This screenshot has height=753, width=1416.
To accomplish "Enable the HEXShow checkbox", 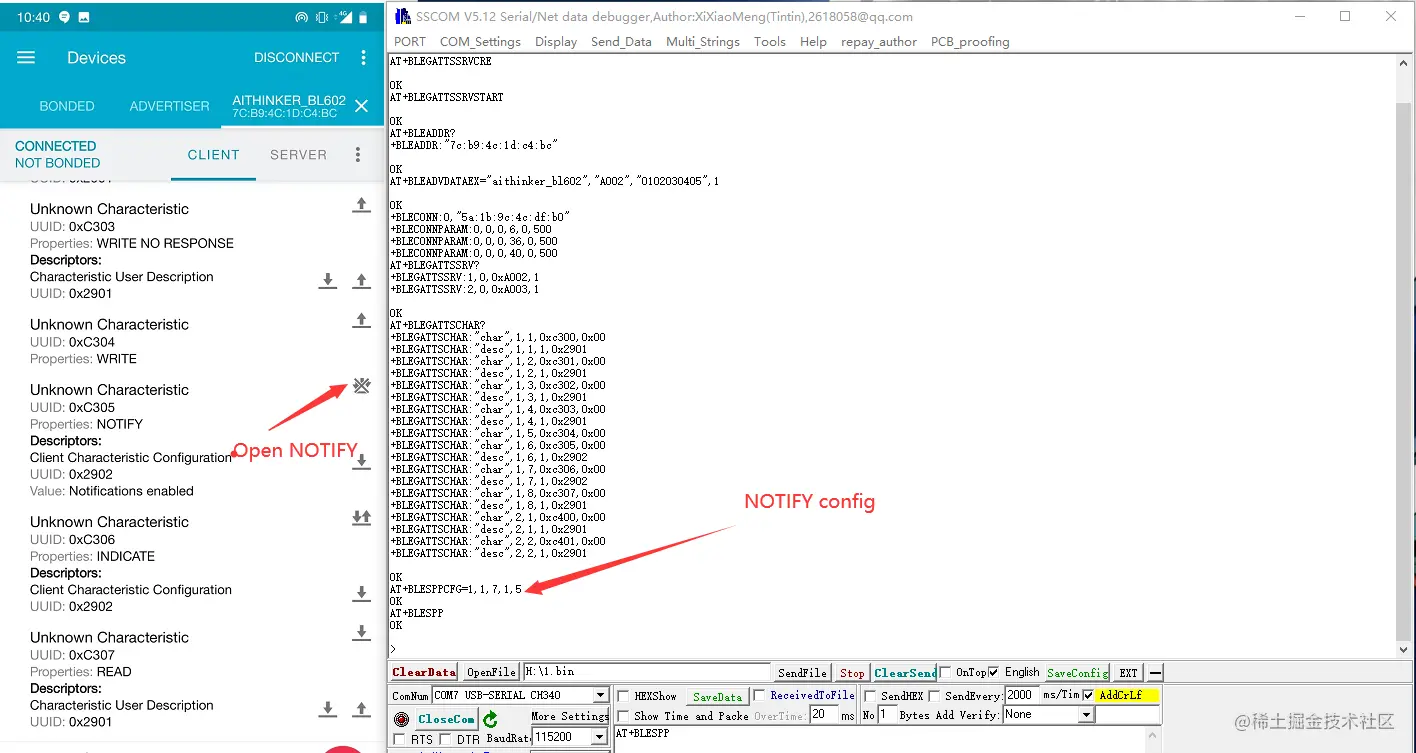I will click(x=624, y=696).
